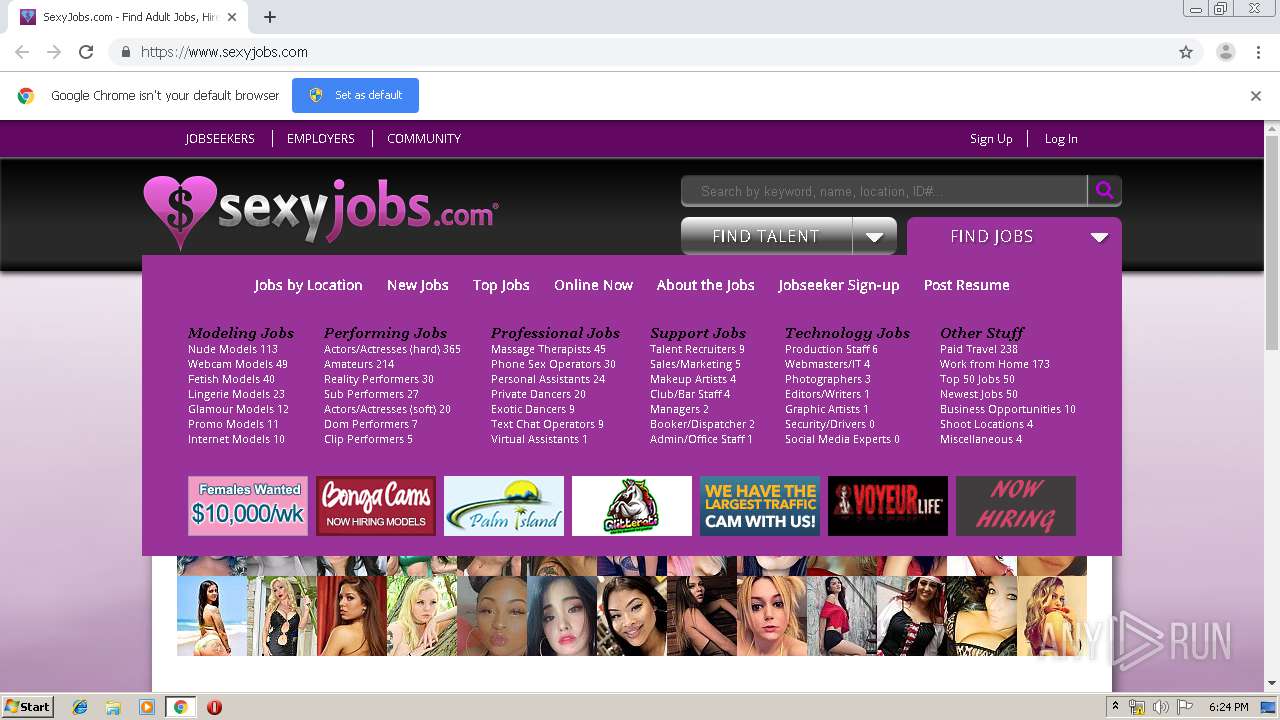Focus the keyword search input field
The image size is (1280, 720).
tap(884, 191)
